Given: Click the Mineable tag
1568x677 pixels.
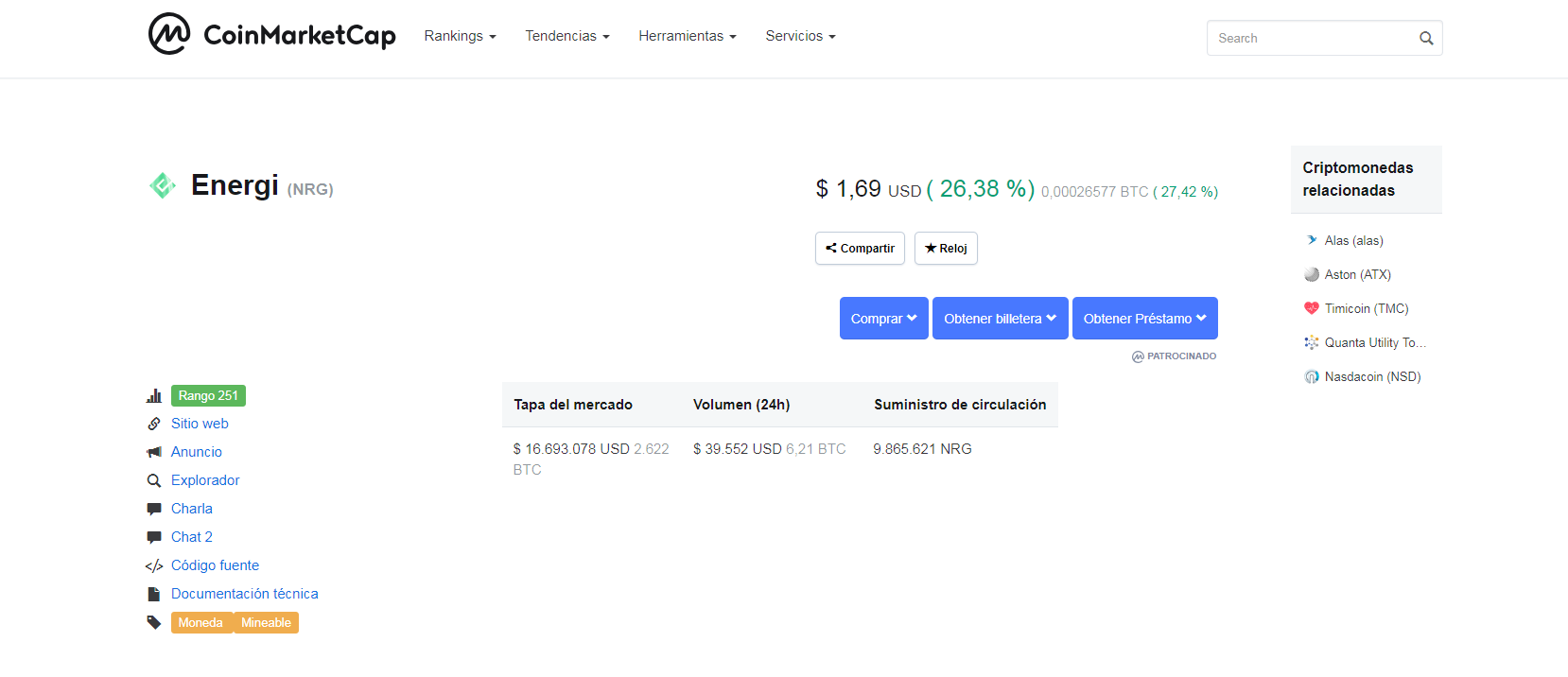Looking at the screenshot, I should point(266,623).
